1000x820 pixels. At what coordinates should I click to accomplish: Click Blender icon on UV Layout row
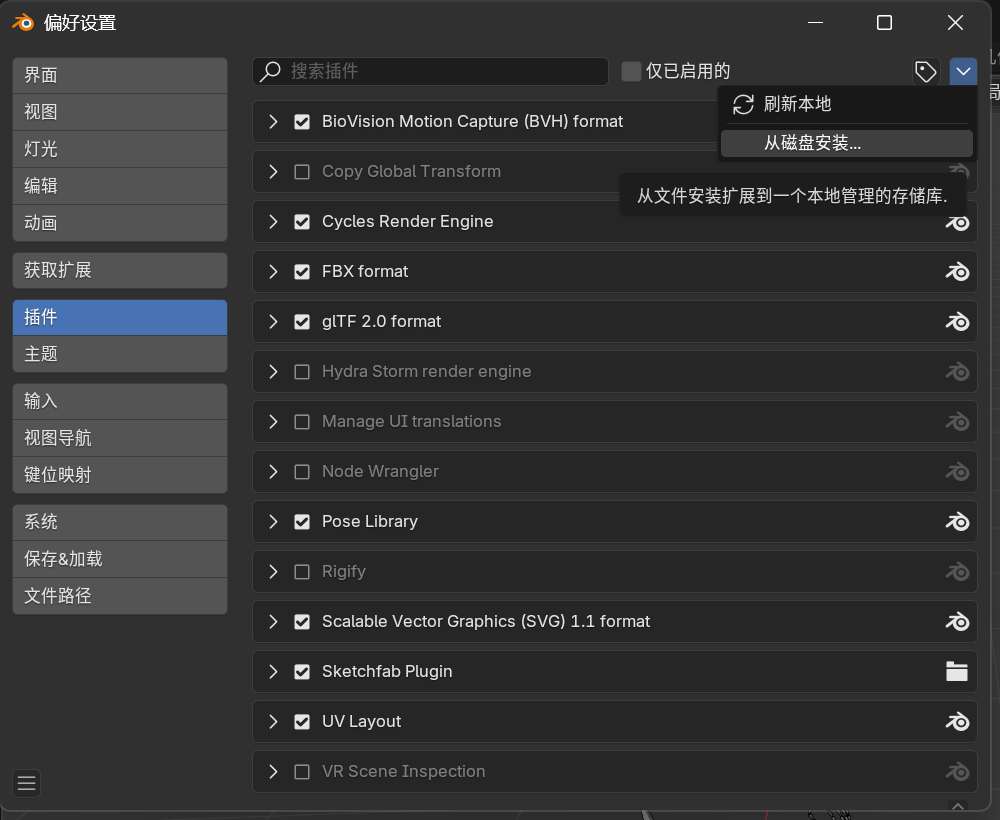click(957, 721)
